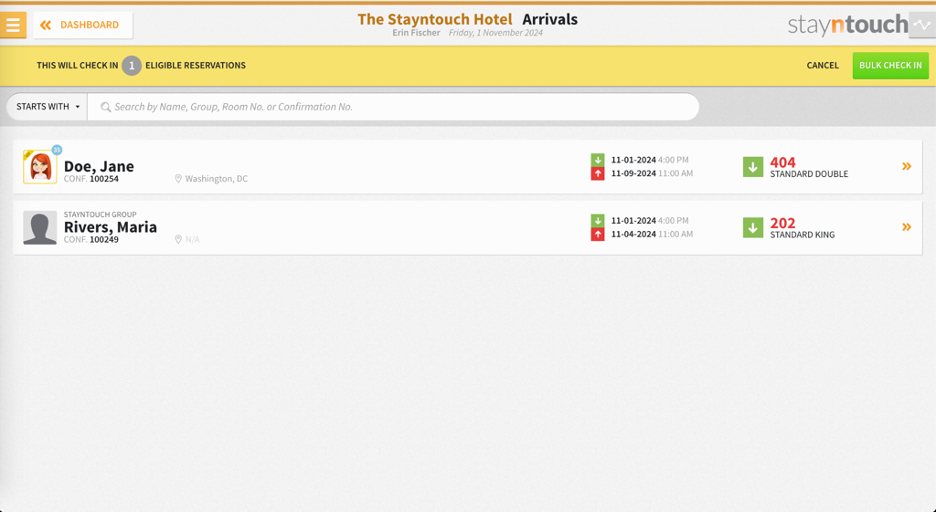Click Stayntouch Group label
The width and height of the screenshot is (936, 512).
[x=100, y=214]
